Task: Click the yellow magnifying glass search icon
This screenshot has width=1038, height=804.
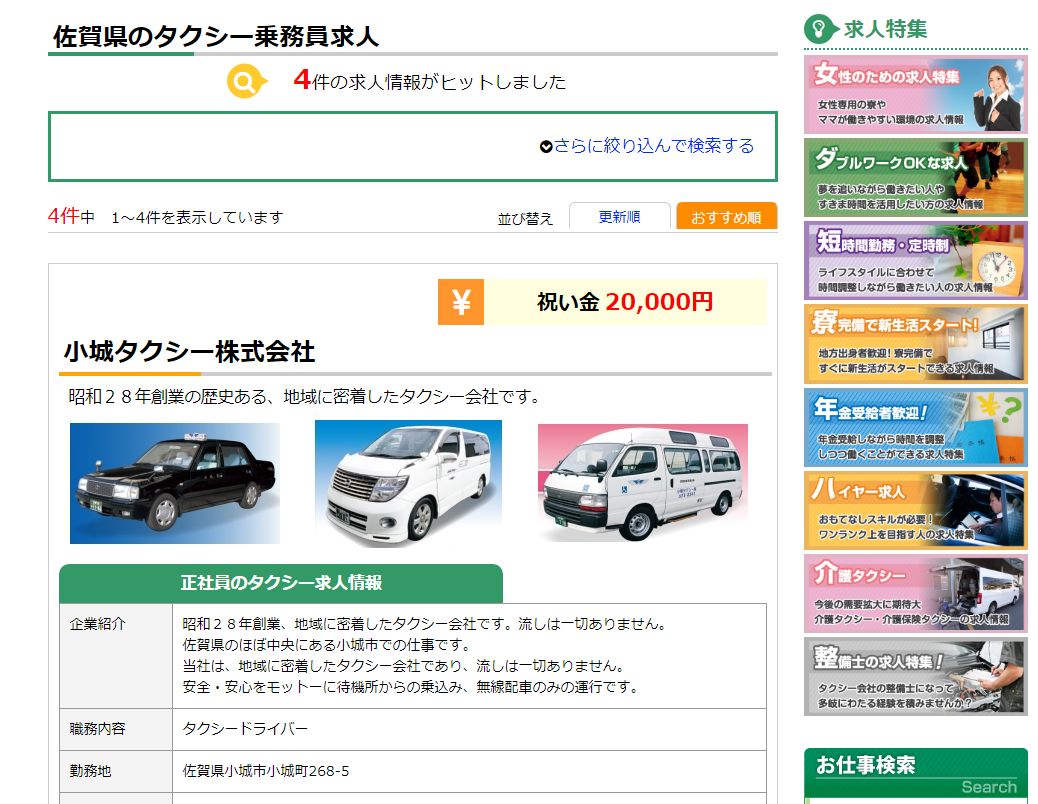Action: point(246,81)
